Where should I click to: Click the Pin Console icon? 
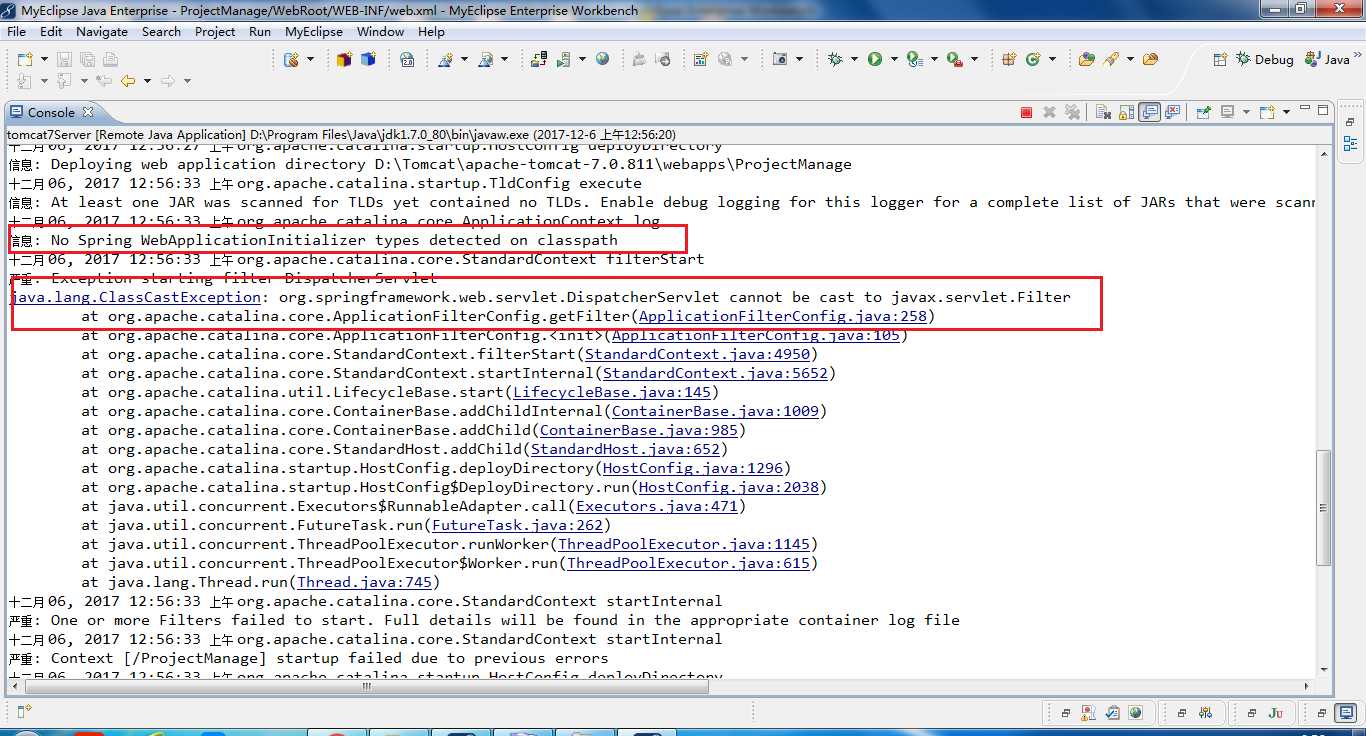1204,112
